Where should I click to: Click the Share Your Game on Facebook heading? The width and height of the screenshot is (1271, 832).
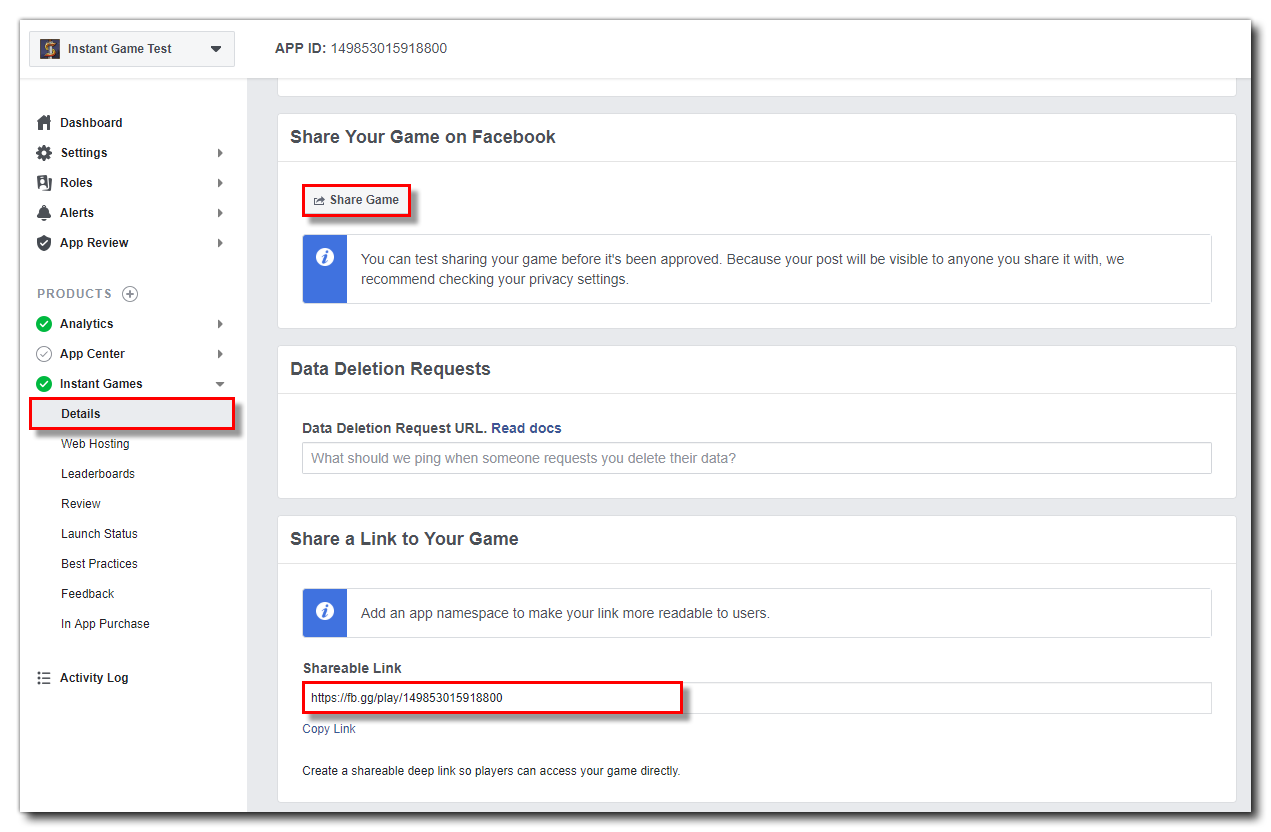click(x=423, y=137)
